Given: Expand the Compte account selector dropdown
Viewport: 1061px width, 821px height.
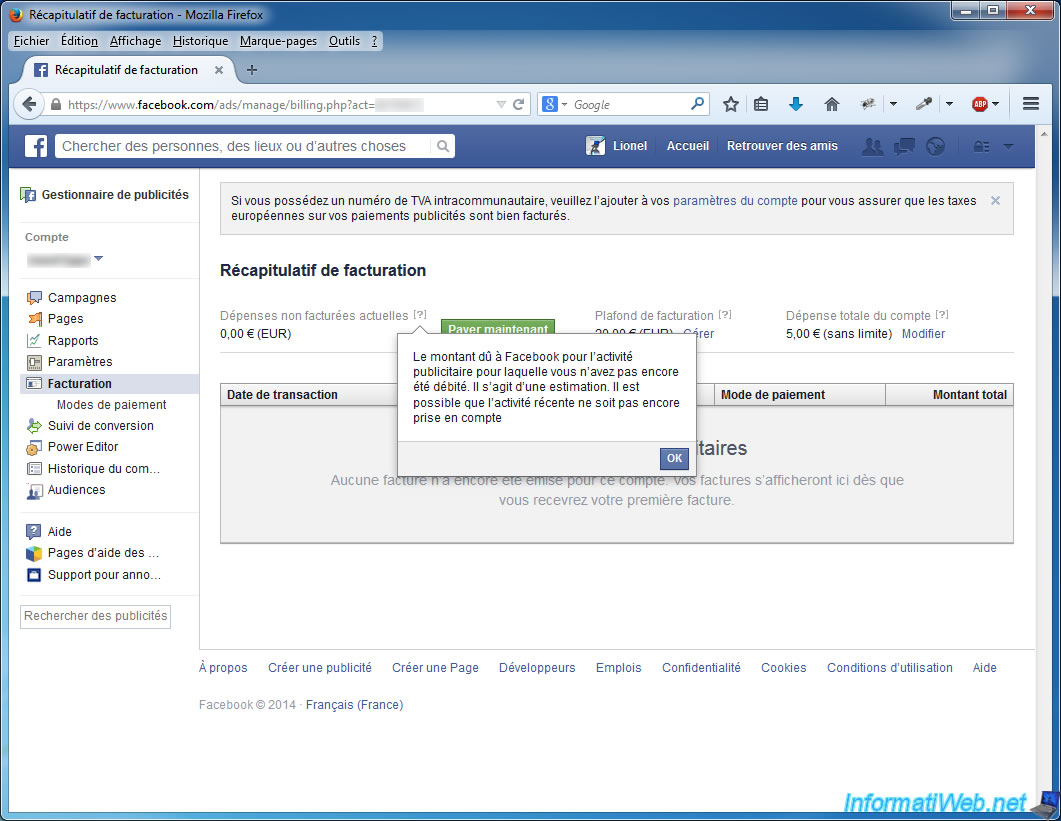Looking at the screenshot, I should [98, 259].
